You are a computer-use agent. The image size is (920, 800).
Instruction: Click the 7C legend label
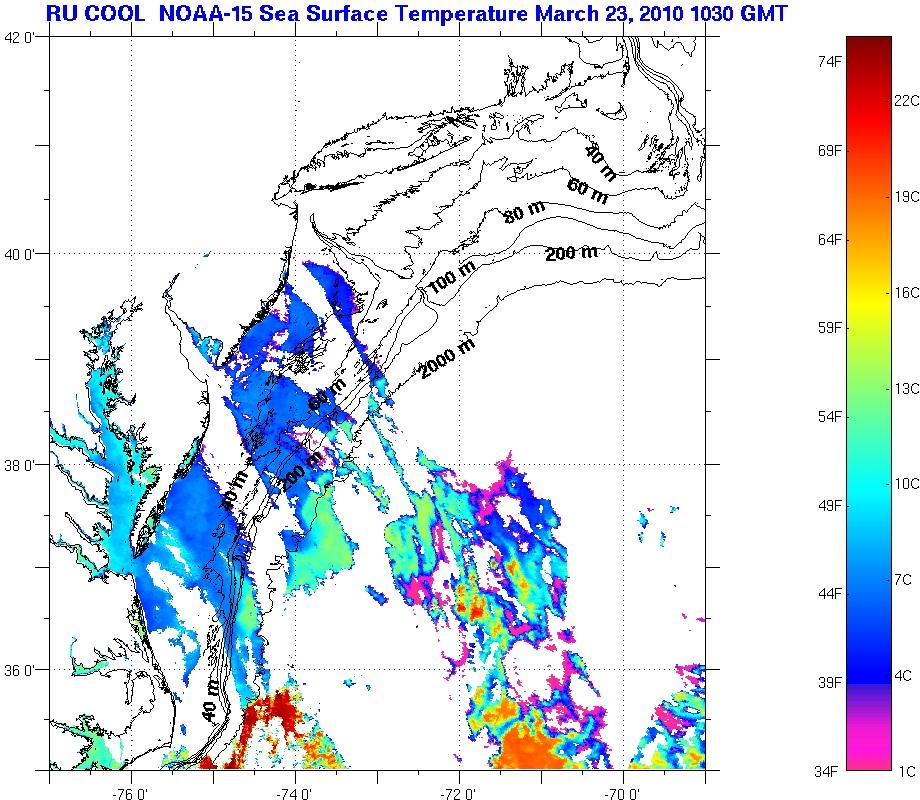pyautogui.click(x=904, y=580)
